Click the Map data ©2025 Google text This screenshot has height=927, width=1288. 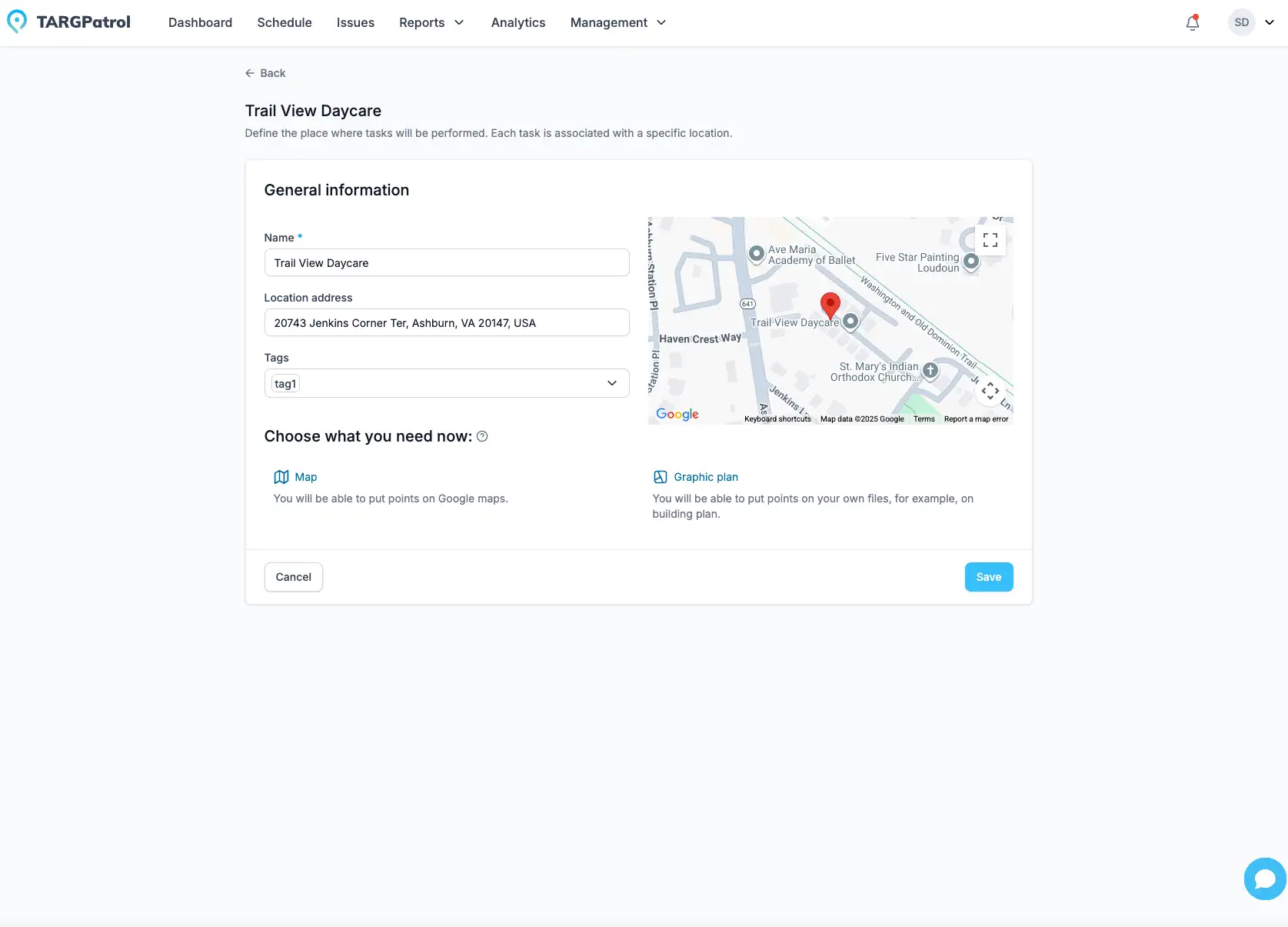pos(862,419)
